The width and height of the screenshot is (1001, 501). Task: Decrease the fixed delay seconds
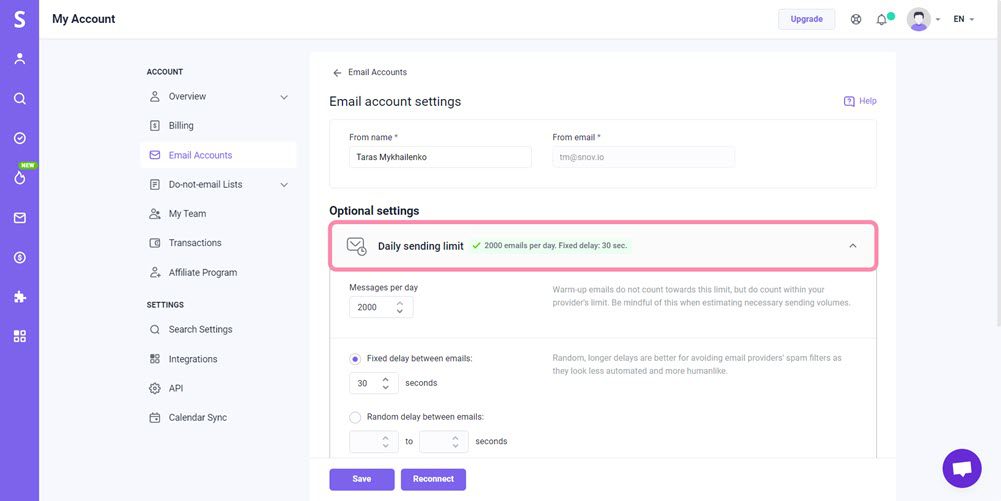pyautogui.click(x=385, y=387)
